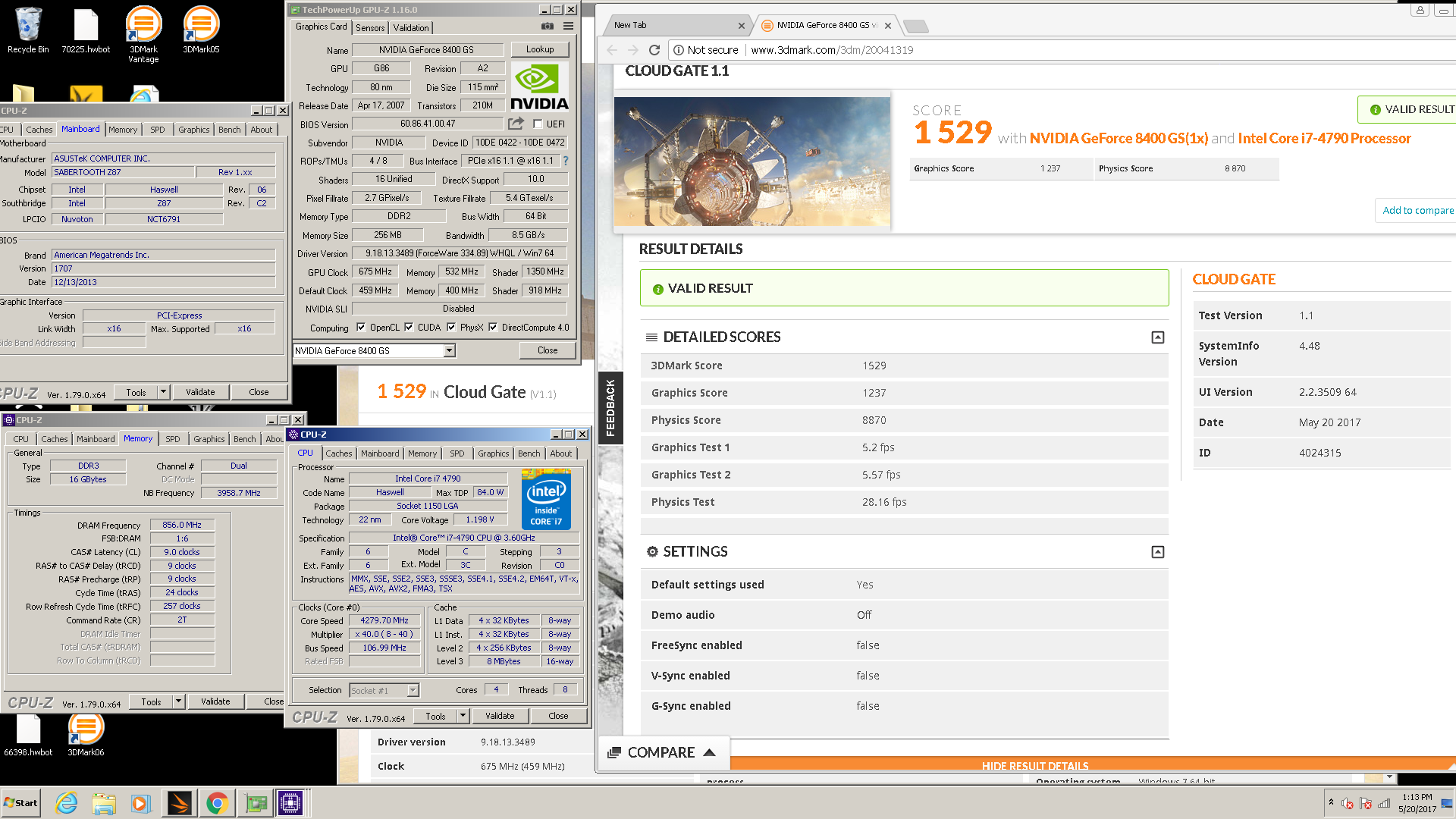Click the browser forward arrow

point(633,50)
